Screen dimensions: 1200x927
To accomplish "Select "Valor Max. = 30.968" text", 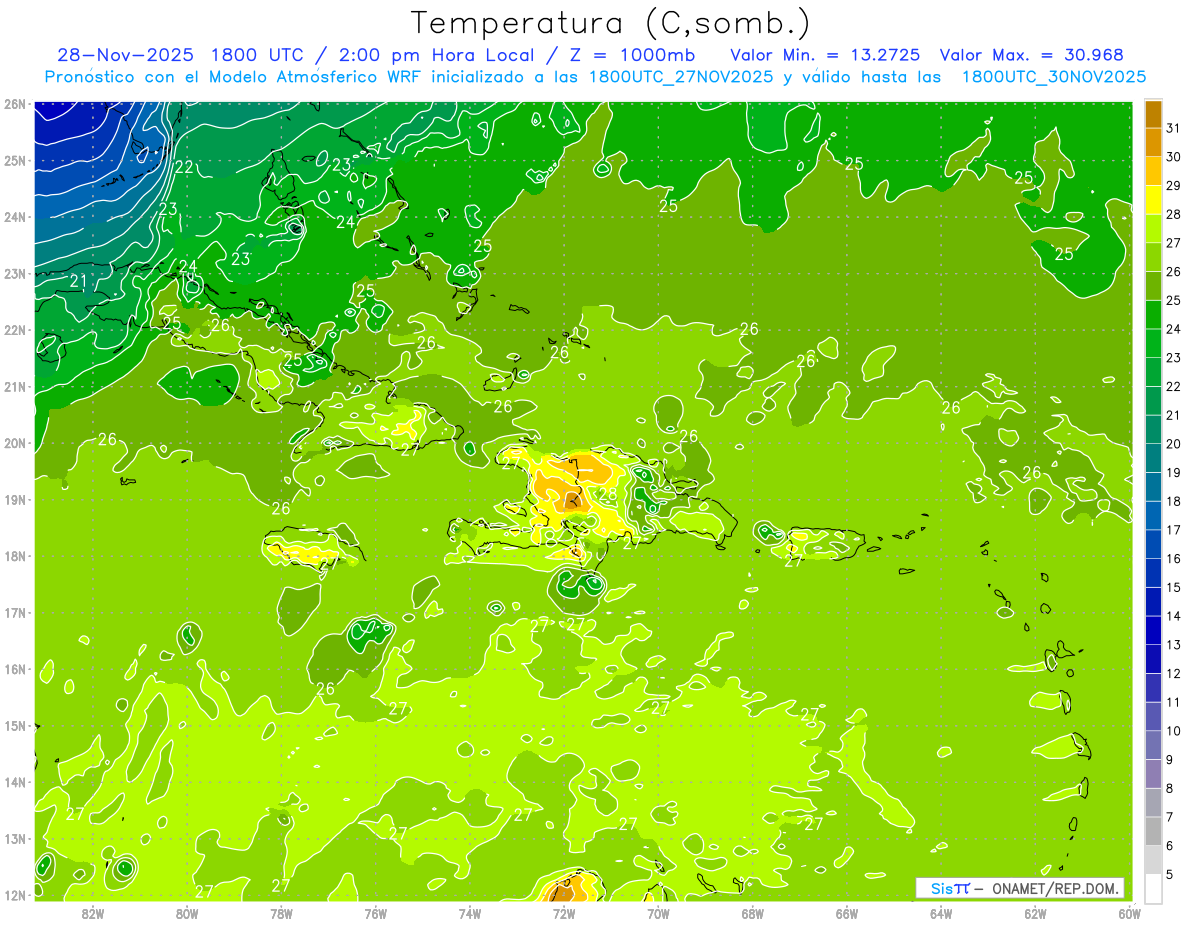I will 1032,55.
